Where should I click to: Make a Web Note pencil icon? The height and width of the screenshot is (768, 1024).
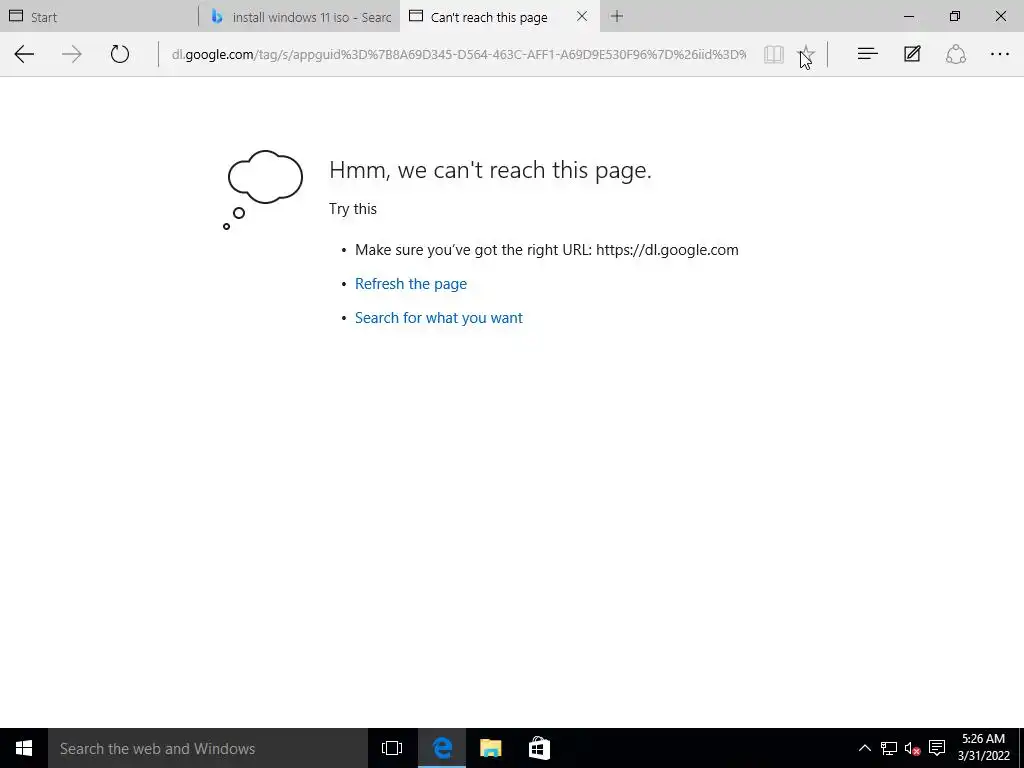click(x=912, y=54)
